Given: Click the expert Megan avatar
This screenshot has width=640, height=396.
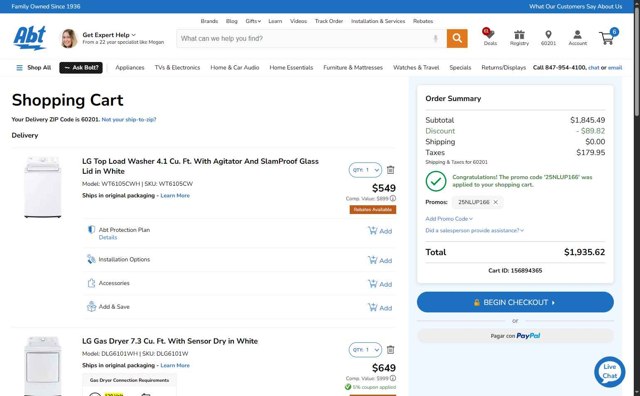Looking at the screenshot, I should click(x=69, y=38).
